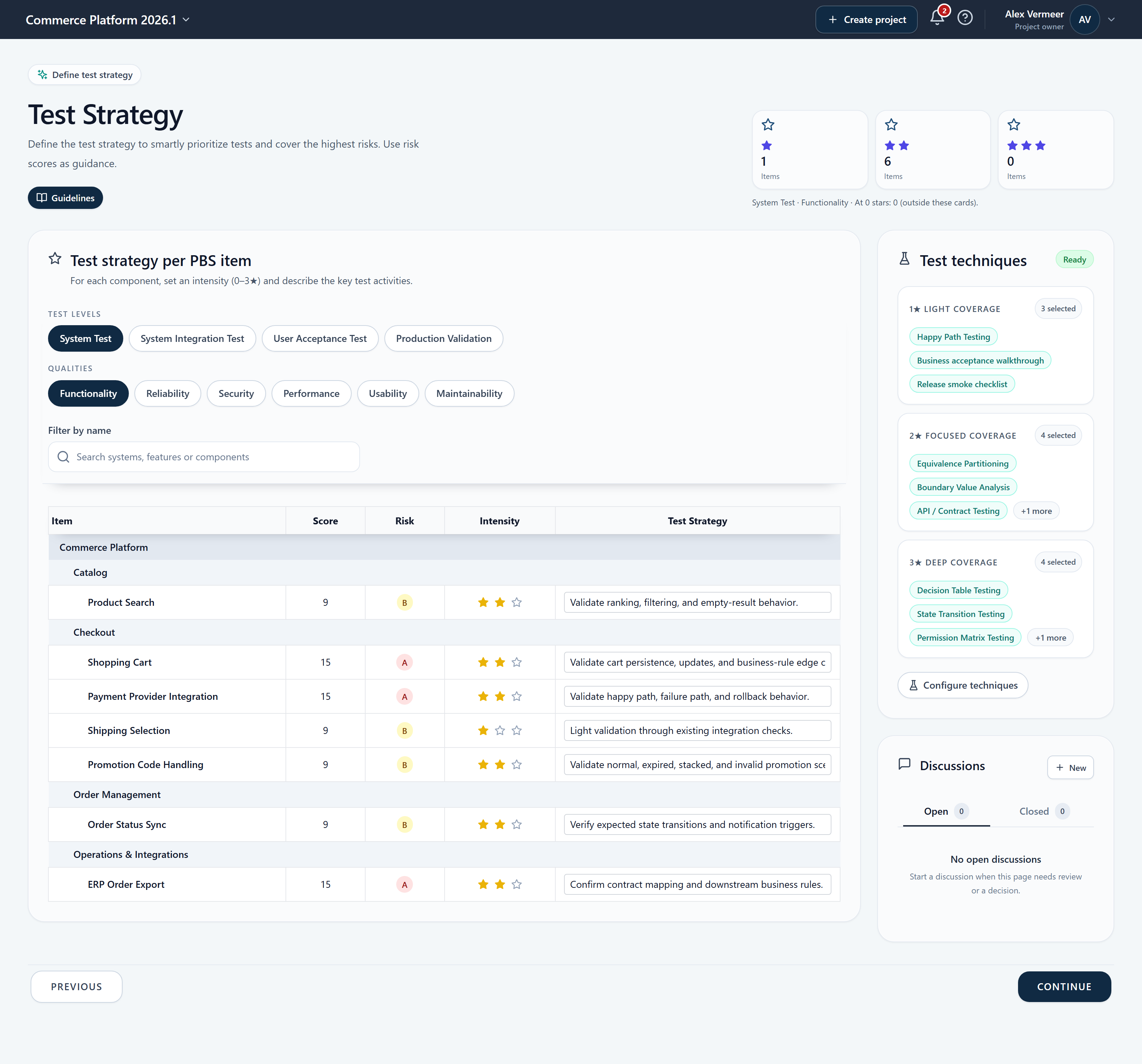Image resolution: width=1142 pixels, height=1064 pixels.
Task: Set Shopping Cart intensity to one star
Action: pyautogui.click(x=483, y=662)
